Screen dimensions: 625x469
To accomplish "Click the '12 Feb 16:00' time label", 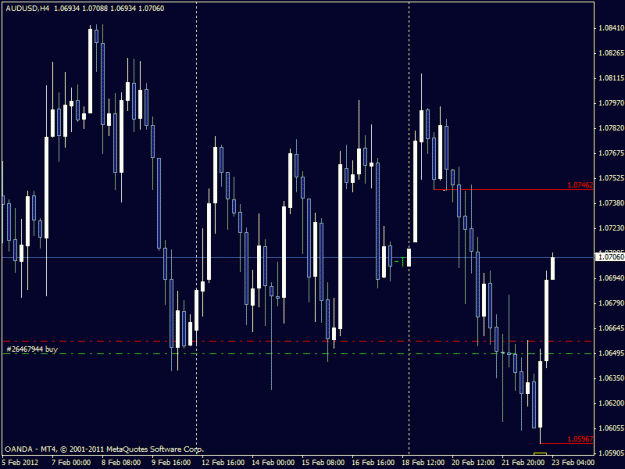I will tap(223, 462).
